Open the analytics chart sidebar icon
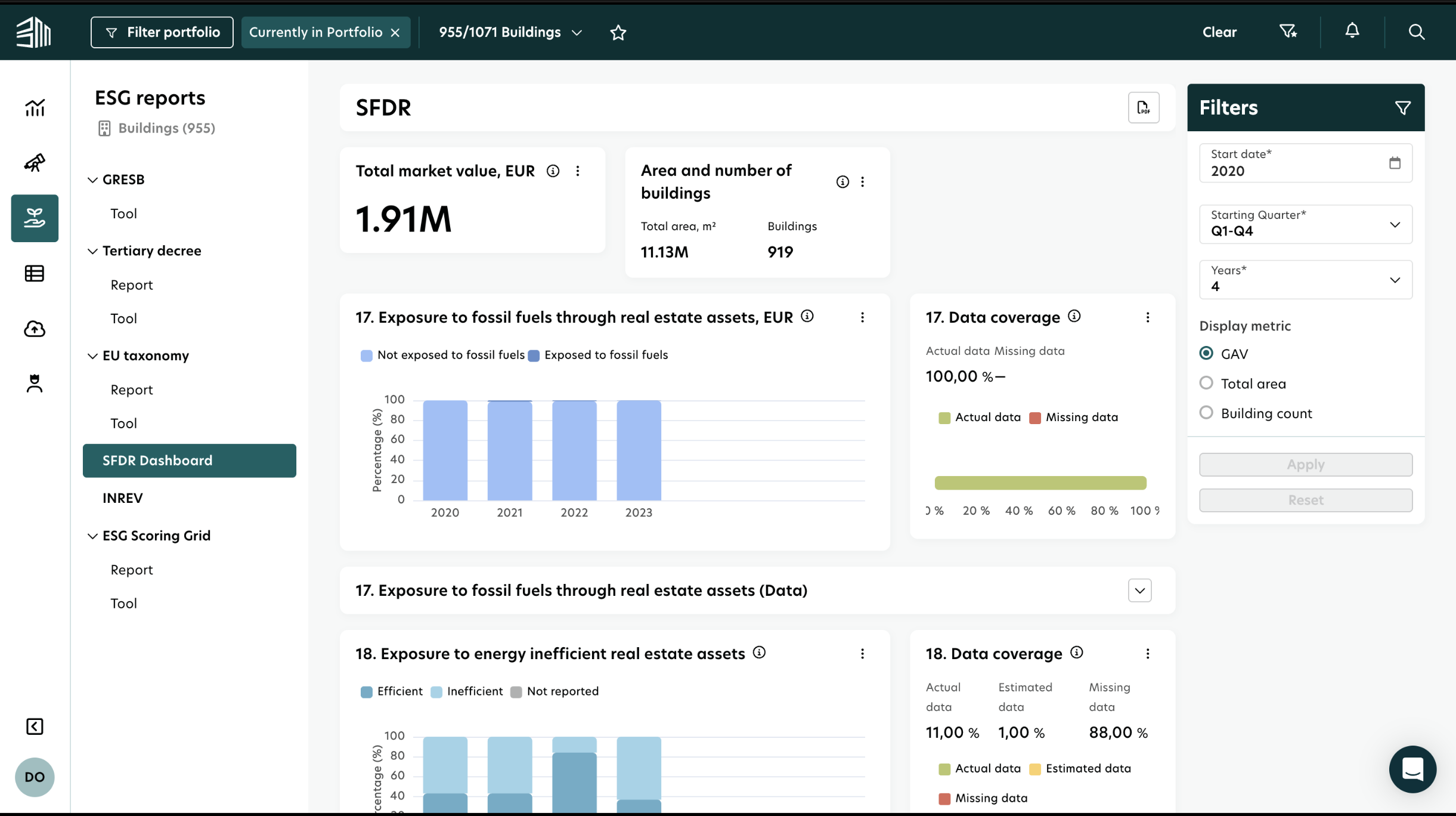The height and width of the screenshot is (816, 1456). [x=35, y=107]
